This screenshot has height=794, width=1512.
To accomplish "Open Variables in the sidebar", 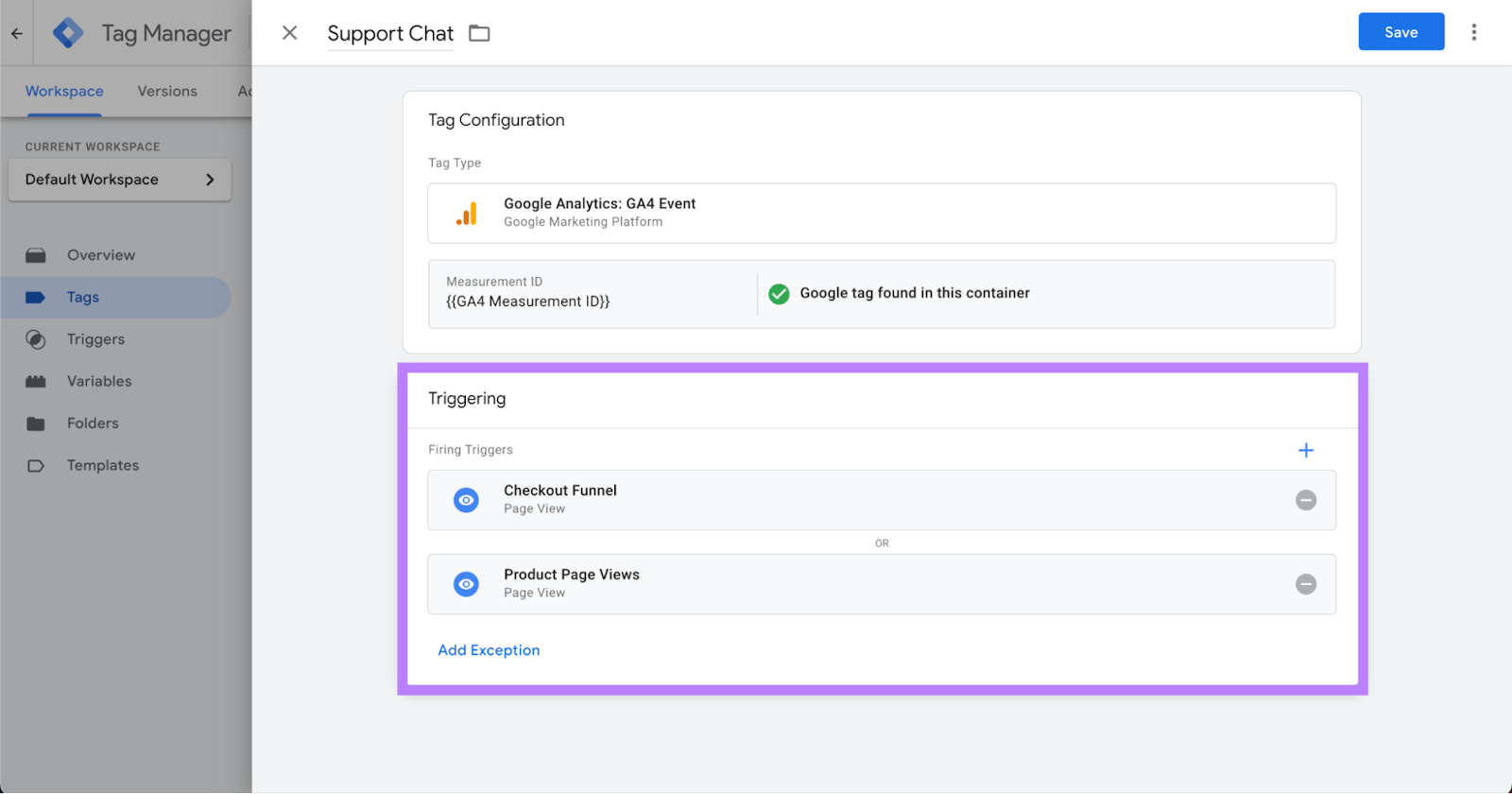I will [x=99, y=382].
